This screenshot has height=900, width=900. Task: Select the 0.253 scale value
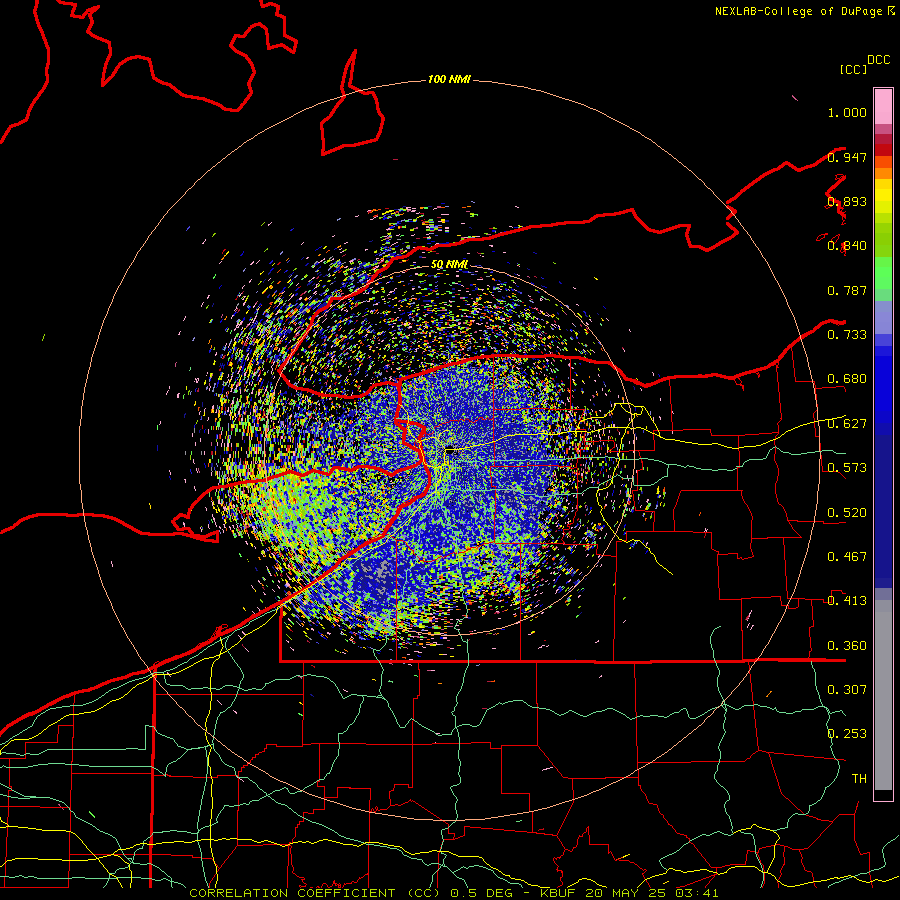[x=847, y=734]
